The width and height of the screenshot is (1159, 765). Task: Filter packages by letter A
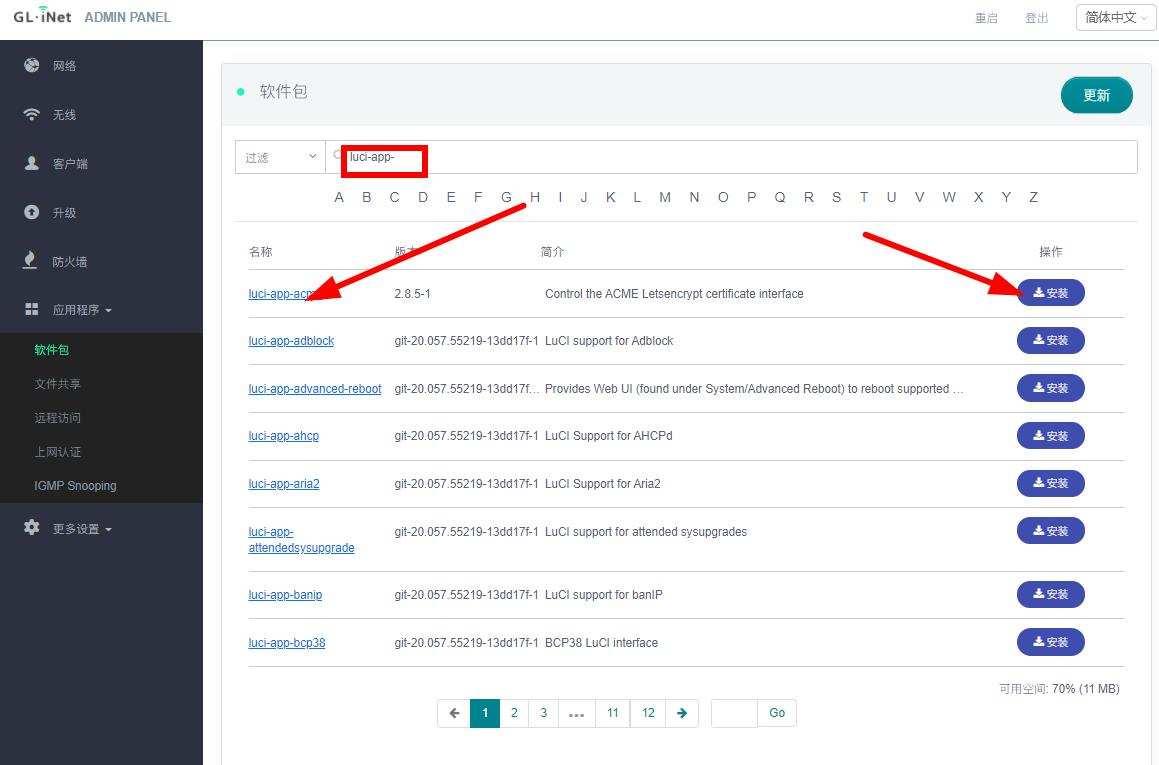(x=339, y=197)
